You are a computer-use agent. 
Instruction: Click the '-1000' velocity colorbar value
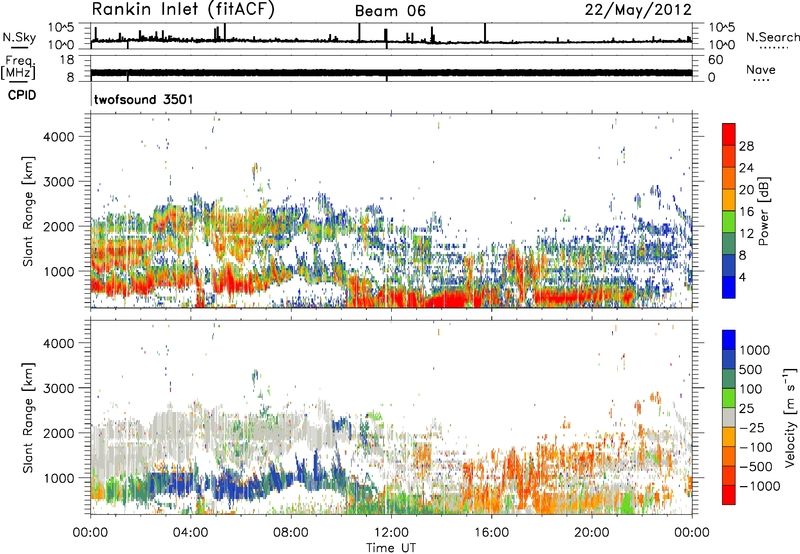760,486
